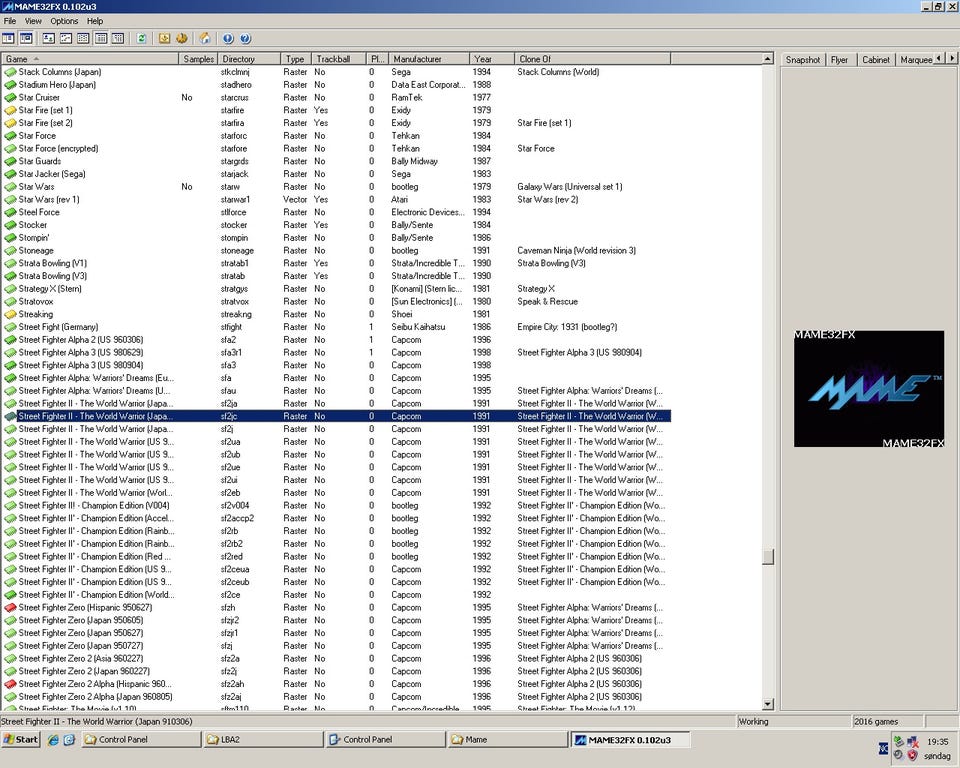The width and height of the screenshot is (960, 768).
Task: Sort by the Manufacturer column header
Action: click(429, 59)
